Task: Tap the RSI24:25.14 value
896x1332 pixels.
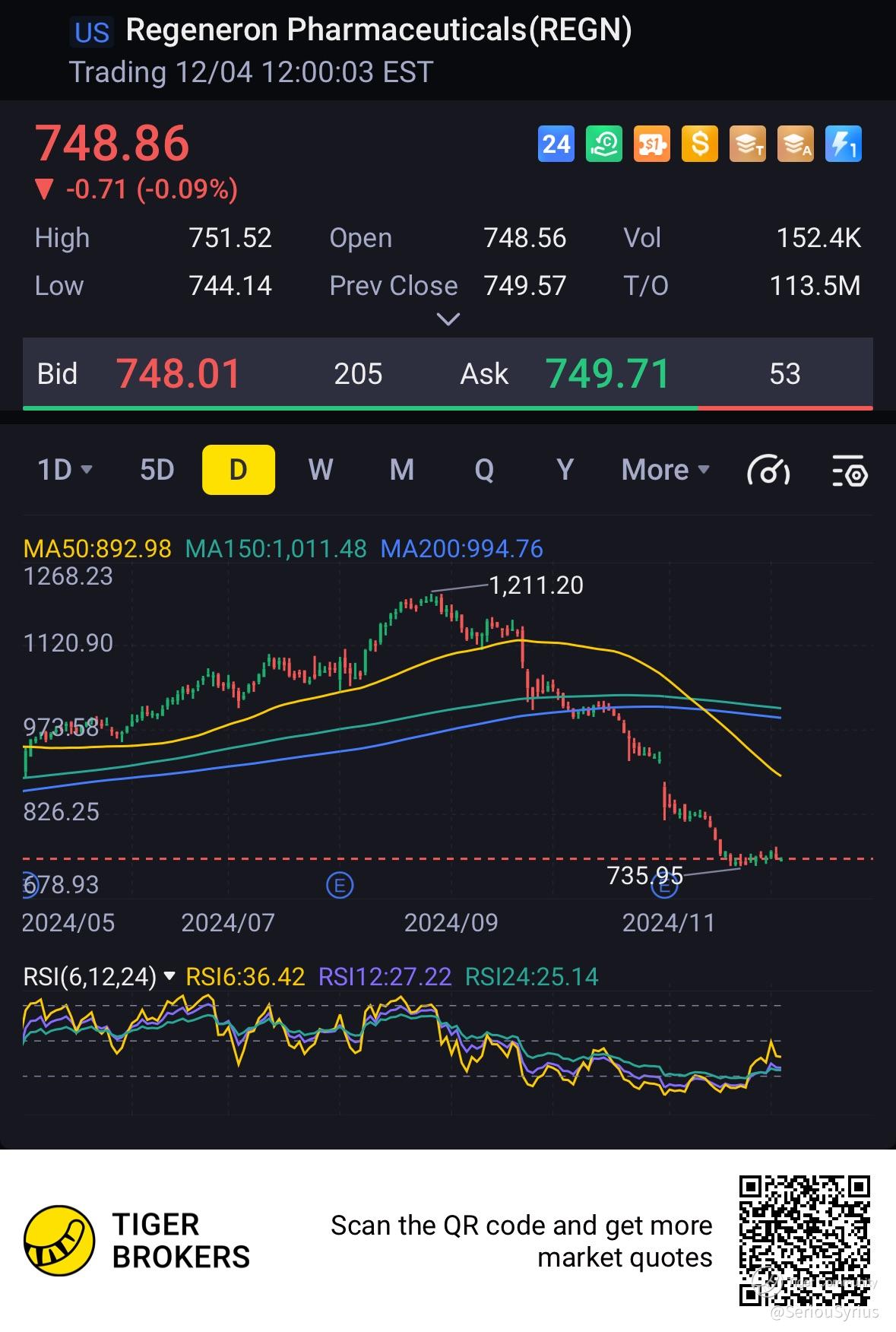Action: 532,976
